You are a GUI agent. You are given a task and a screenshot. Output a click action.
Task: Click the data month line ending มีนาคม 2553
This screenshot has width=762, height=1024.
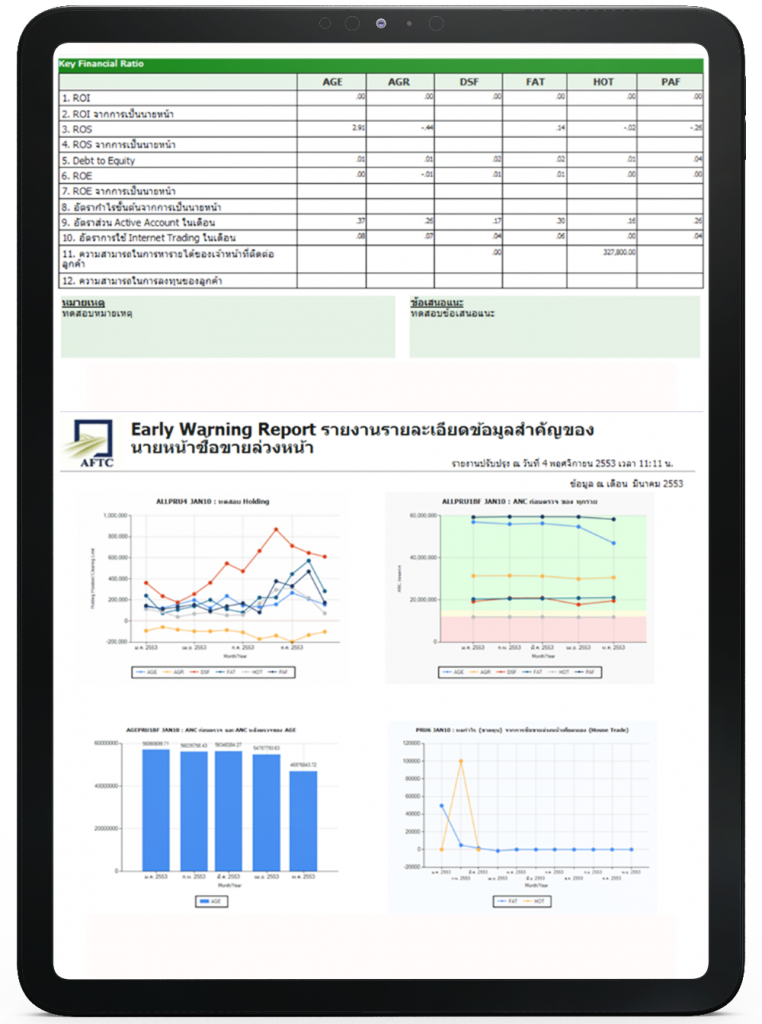pos(626,484)
